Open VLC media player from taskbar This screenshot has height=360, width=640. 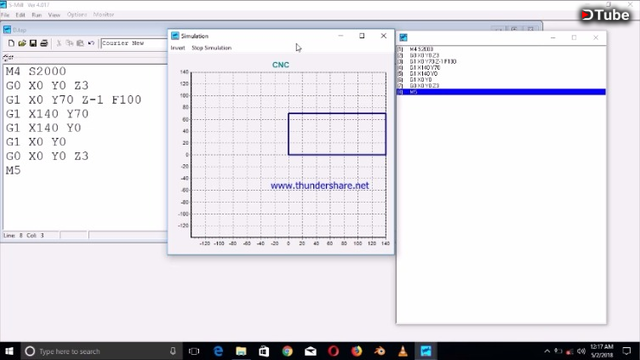[403, 351]
